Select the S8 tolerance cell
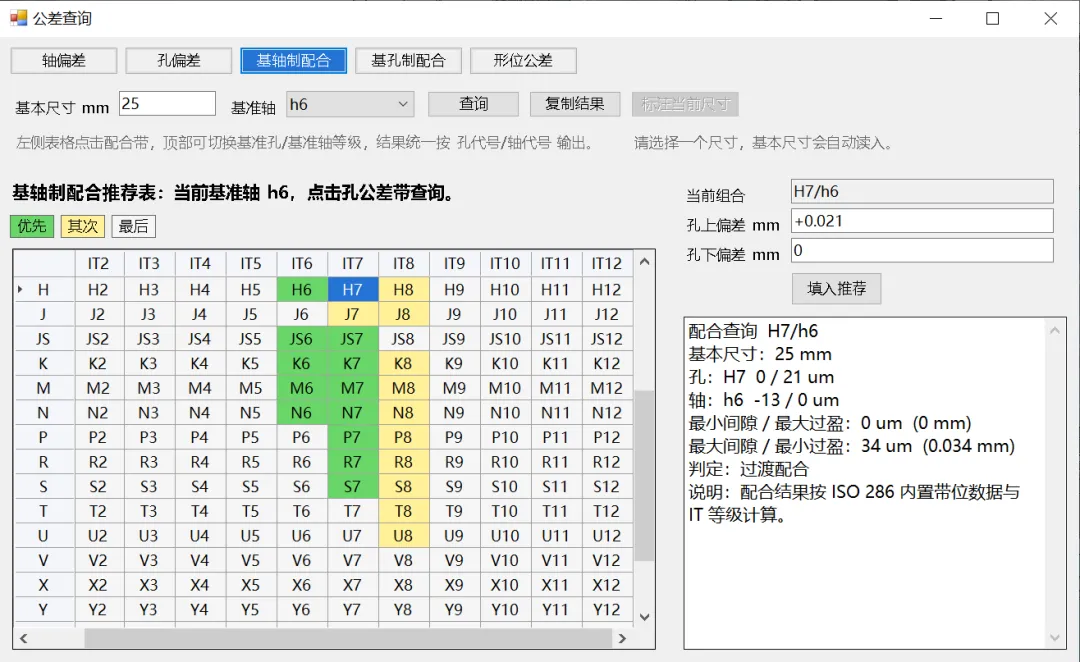The width and height of the screenshot is (1080, 662). (x=404, y=486)
